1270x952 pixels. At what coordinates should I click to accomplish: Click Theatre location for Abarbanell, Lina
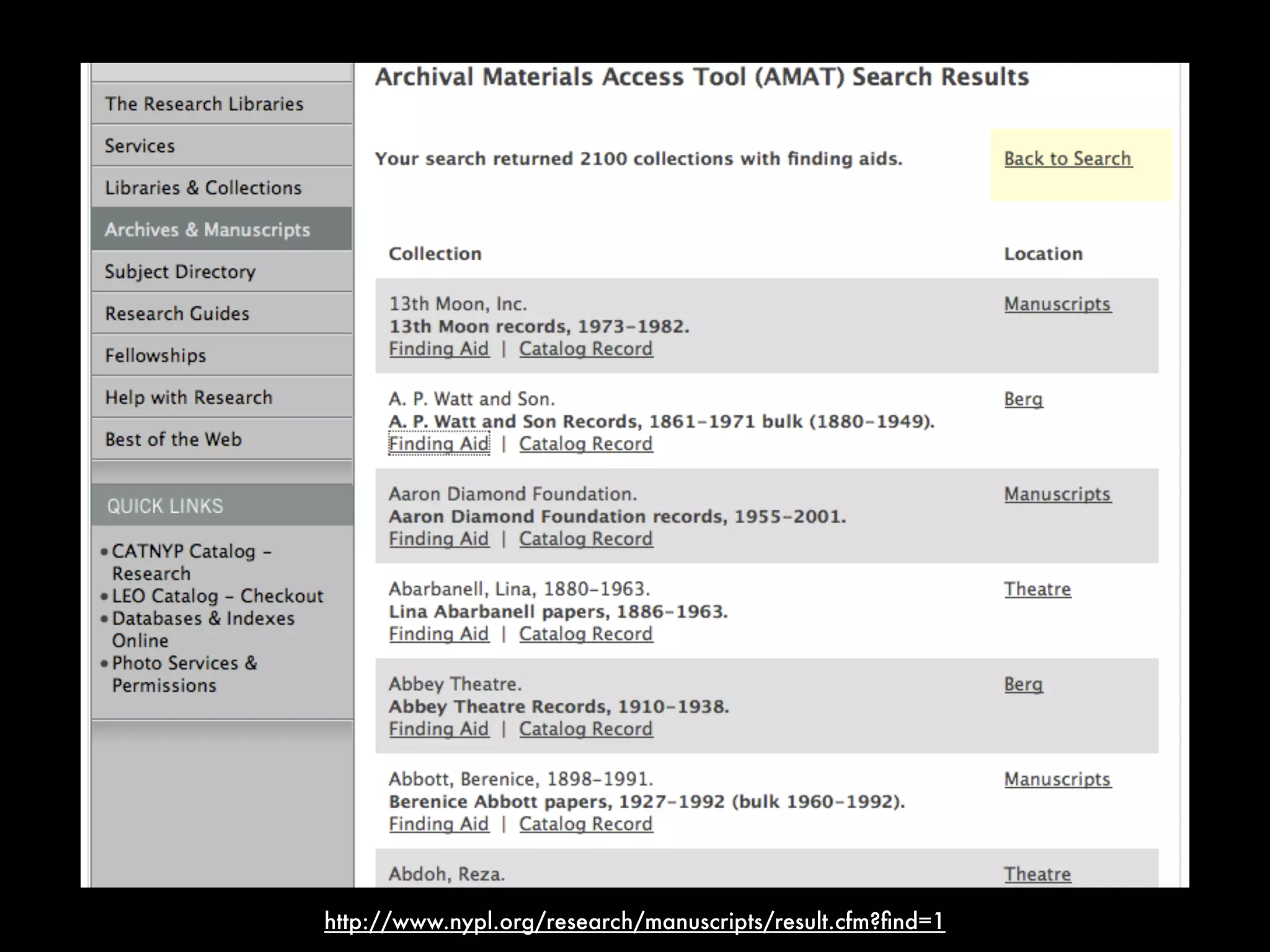coord(1037,589)
